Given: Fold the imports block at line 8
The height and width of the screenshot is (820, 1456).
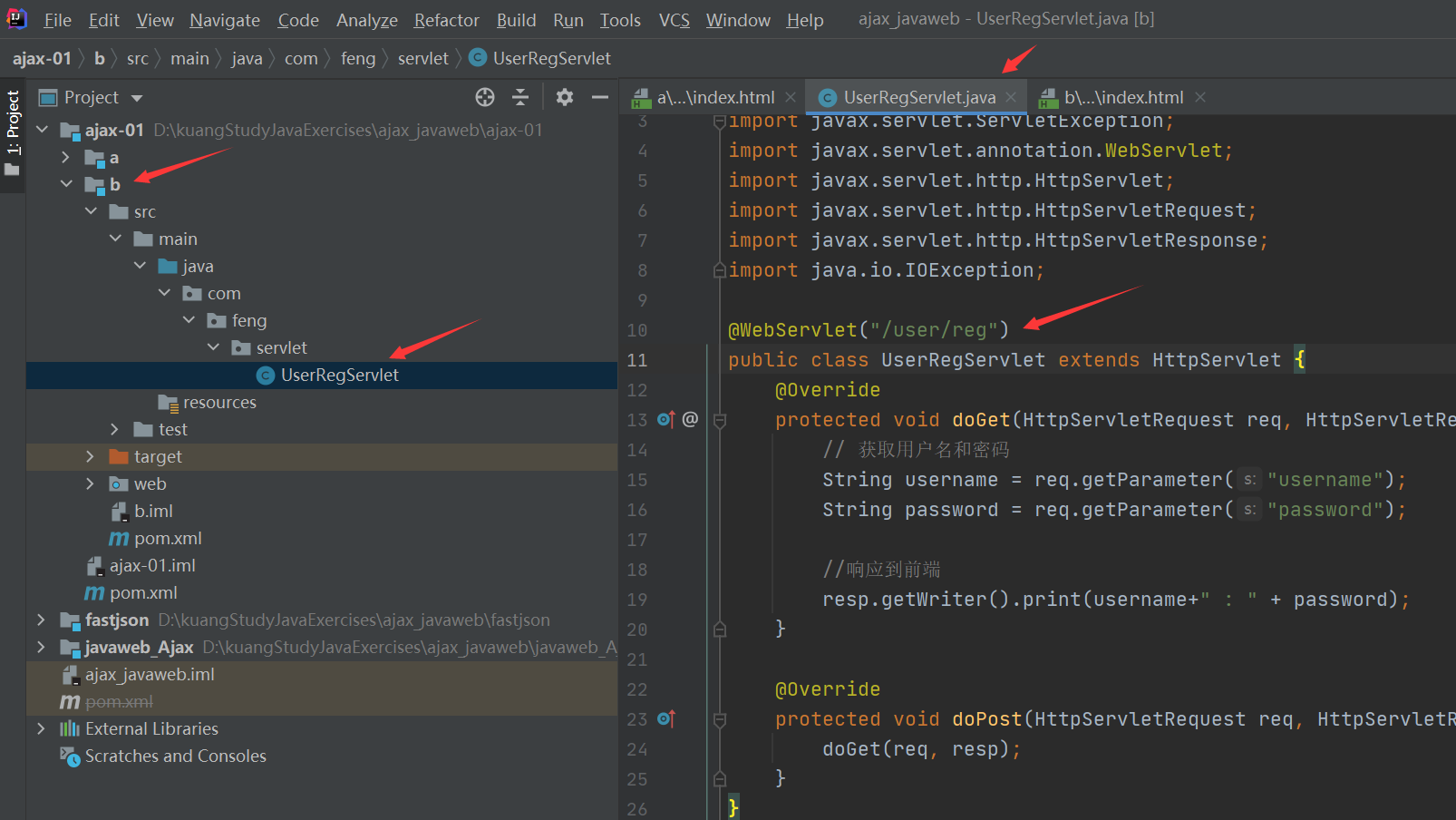Looking at the screenshot, I should 720,270.
